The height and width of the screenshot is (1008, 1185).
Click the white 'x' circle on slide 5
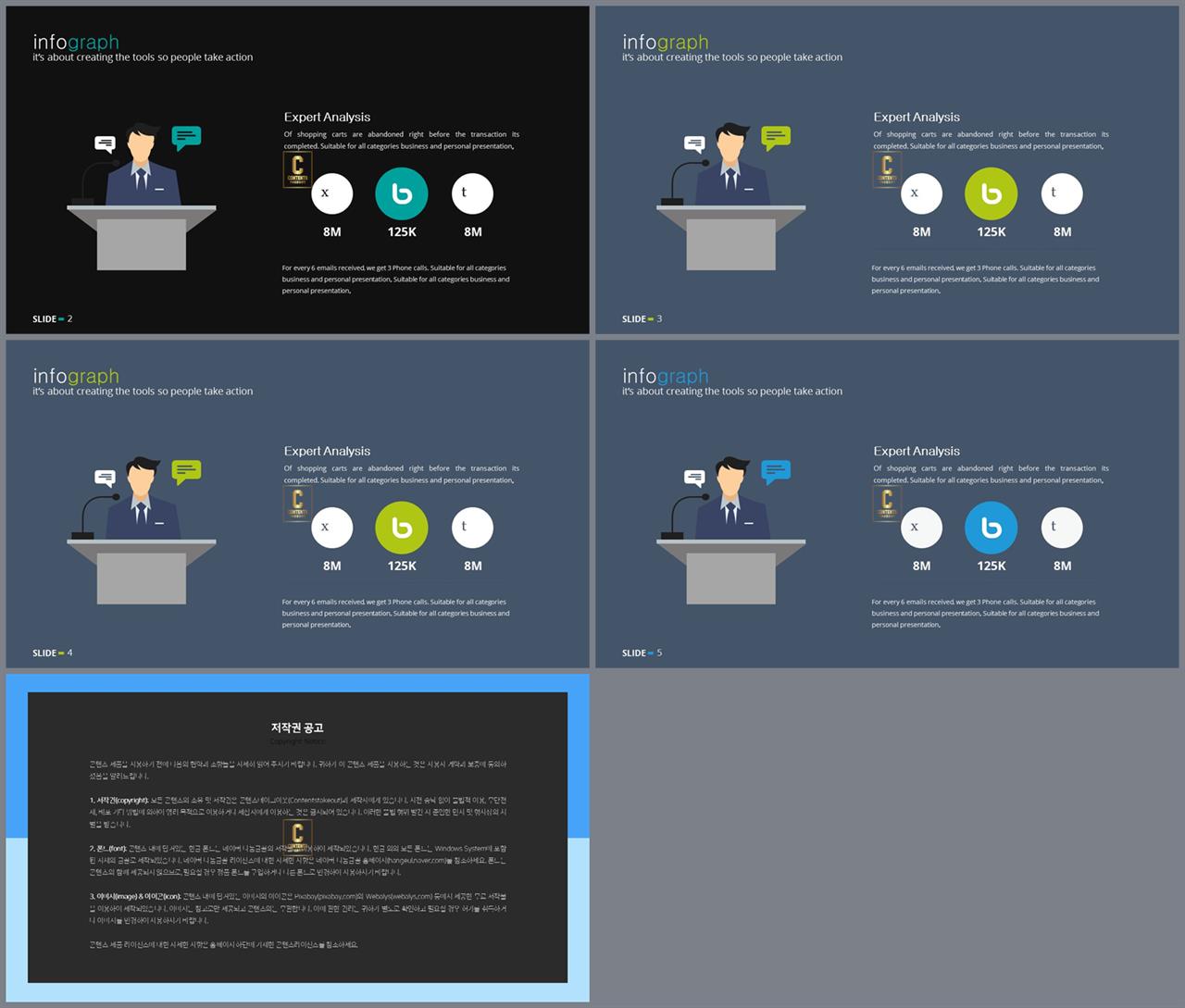[921, 528]
